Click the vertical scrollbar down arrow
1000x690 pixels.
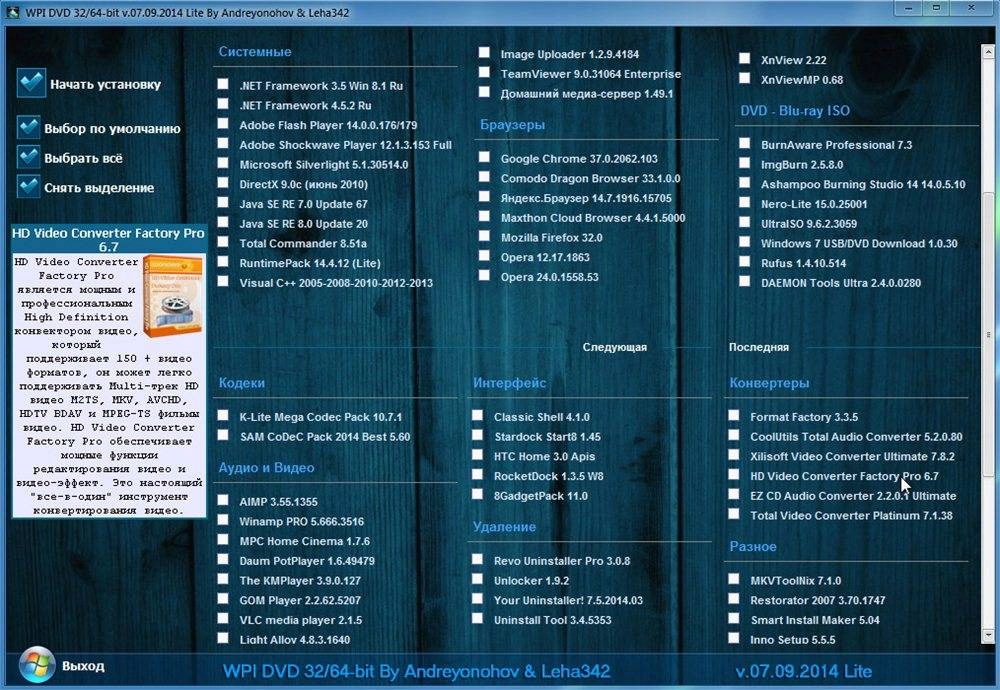(x=989, y=635)
